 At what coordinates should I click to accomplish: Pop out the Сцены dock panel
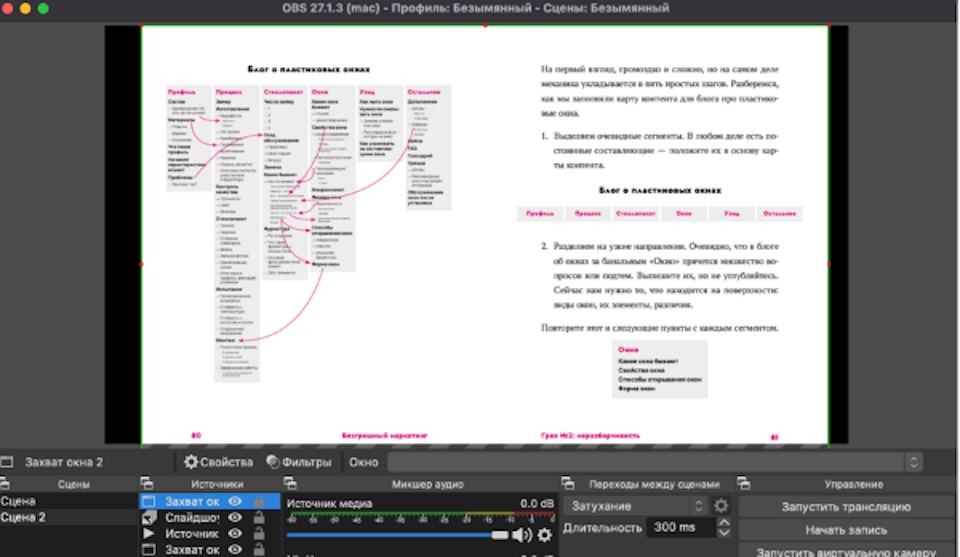(x=6, y=484)
